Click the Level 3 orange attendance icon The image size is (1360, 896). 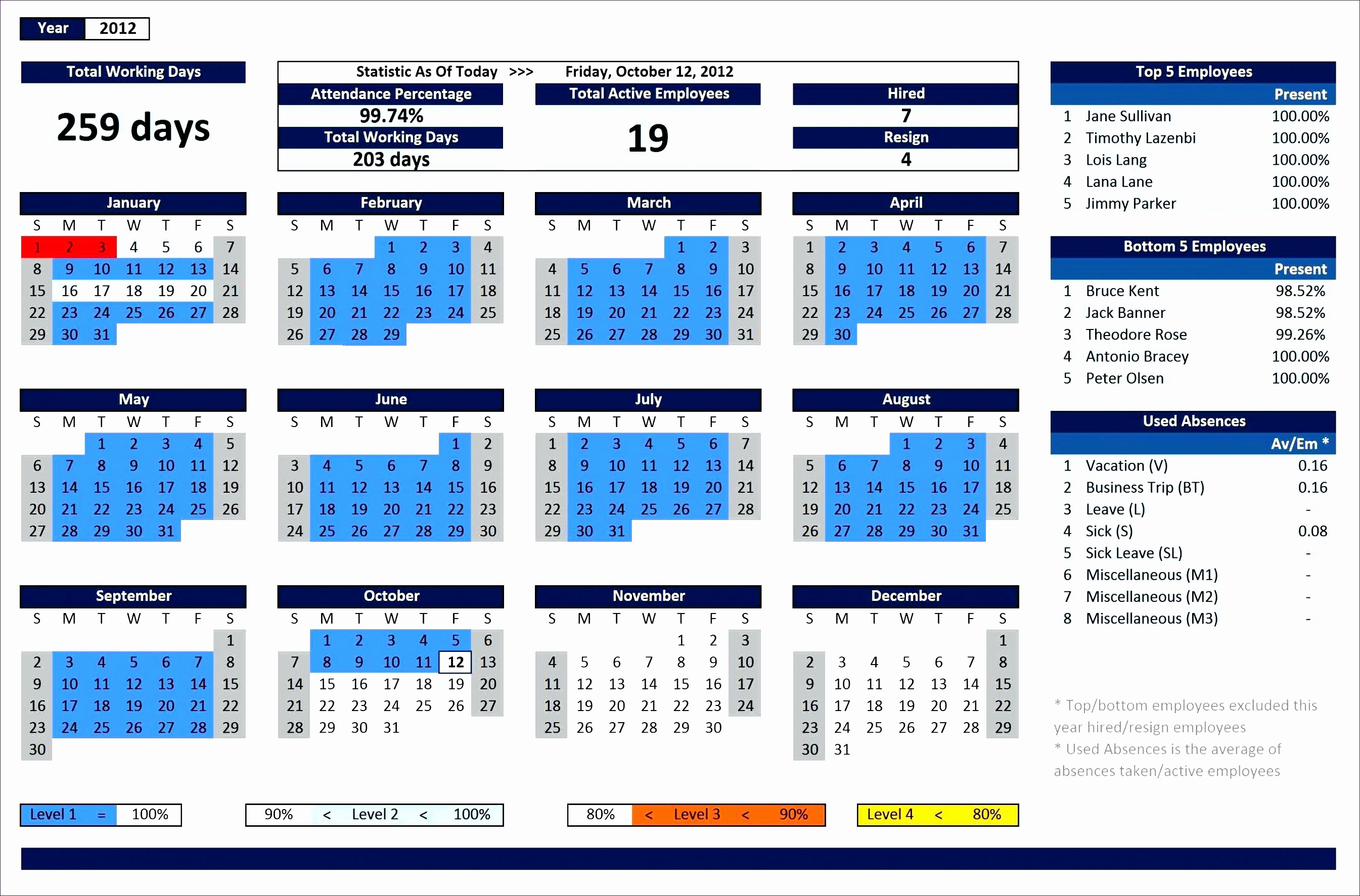tap(700, 819)
